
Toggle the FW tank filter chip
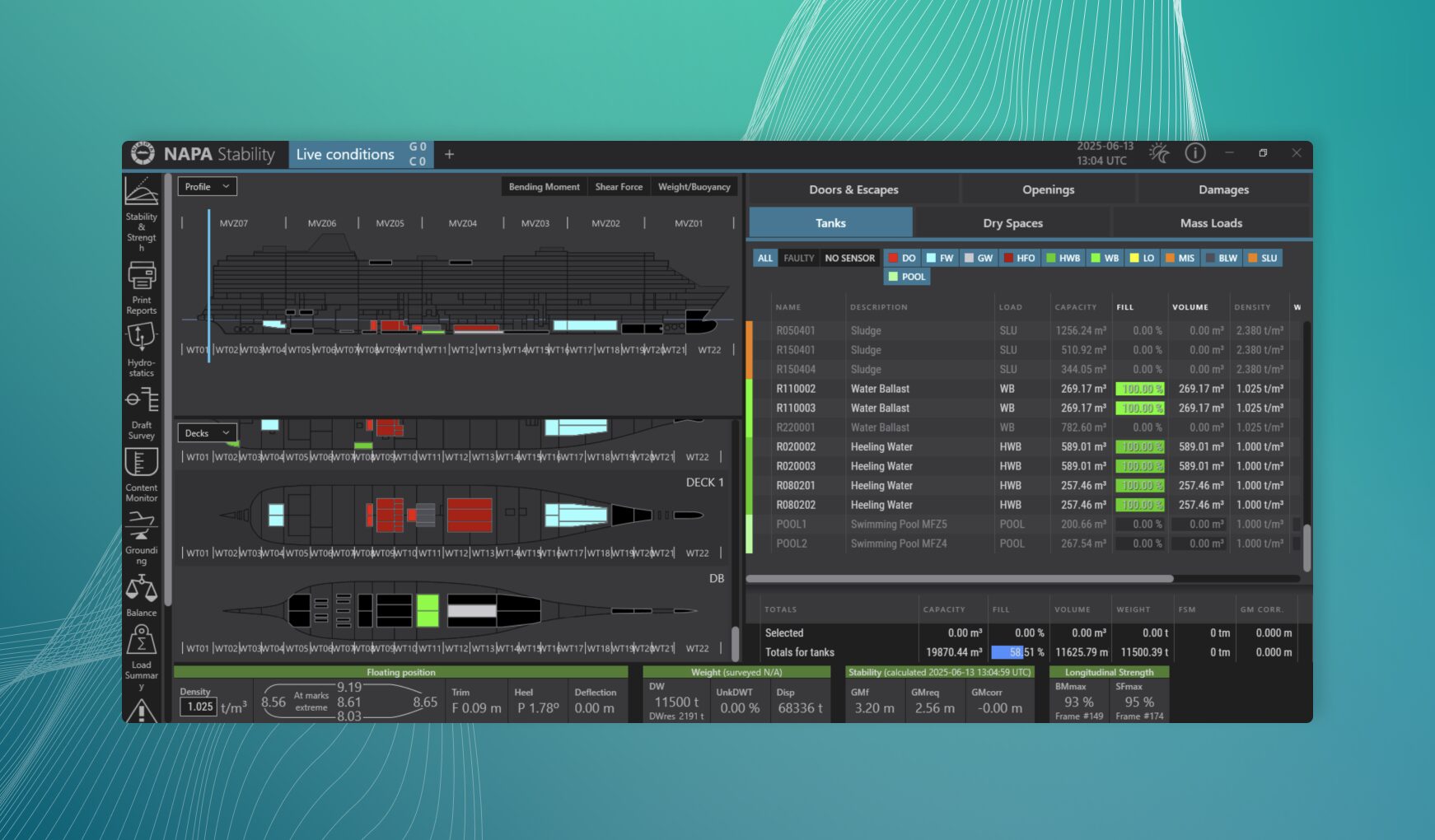click(939, 258)
